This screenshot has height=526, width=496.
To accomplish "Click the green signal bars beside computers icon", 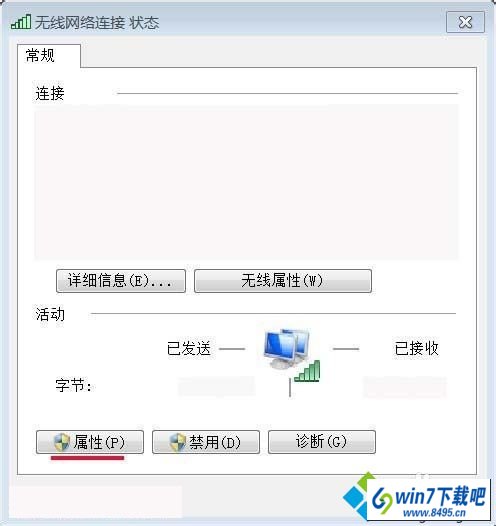I will click(307, 371).
